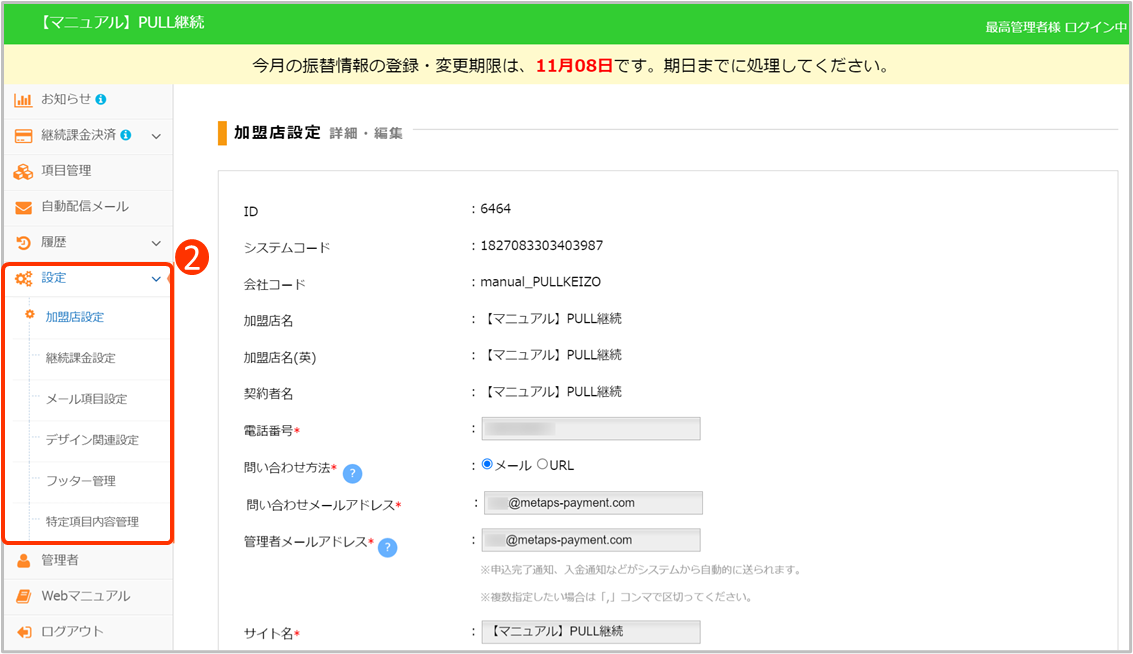
Task: Click the 項目管理 coins icon
Action: click(23, 172)
